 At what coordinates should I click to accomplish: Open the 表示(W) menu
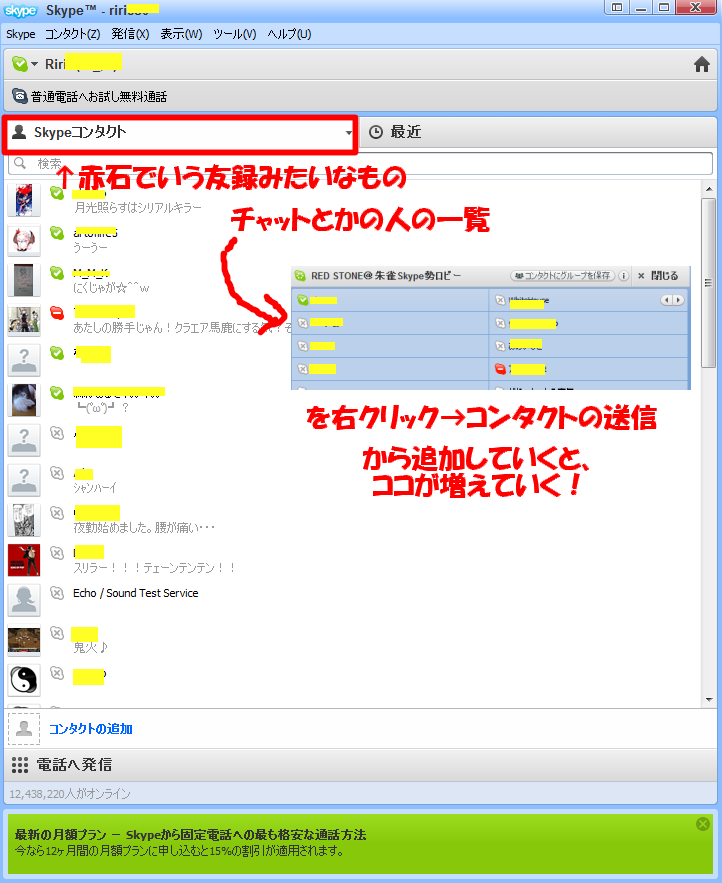[x=181, y=34]
